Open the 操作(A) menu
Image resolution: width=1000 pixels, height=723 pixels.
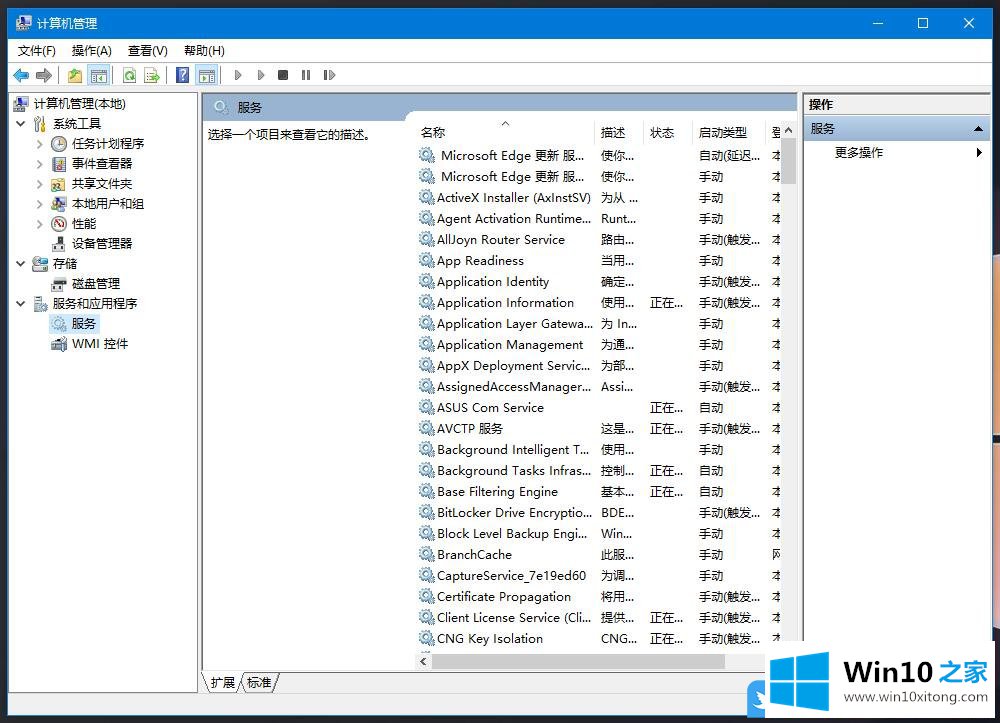point(92,50)
